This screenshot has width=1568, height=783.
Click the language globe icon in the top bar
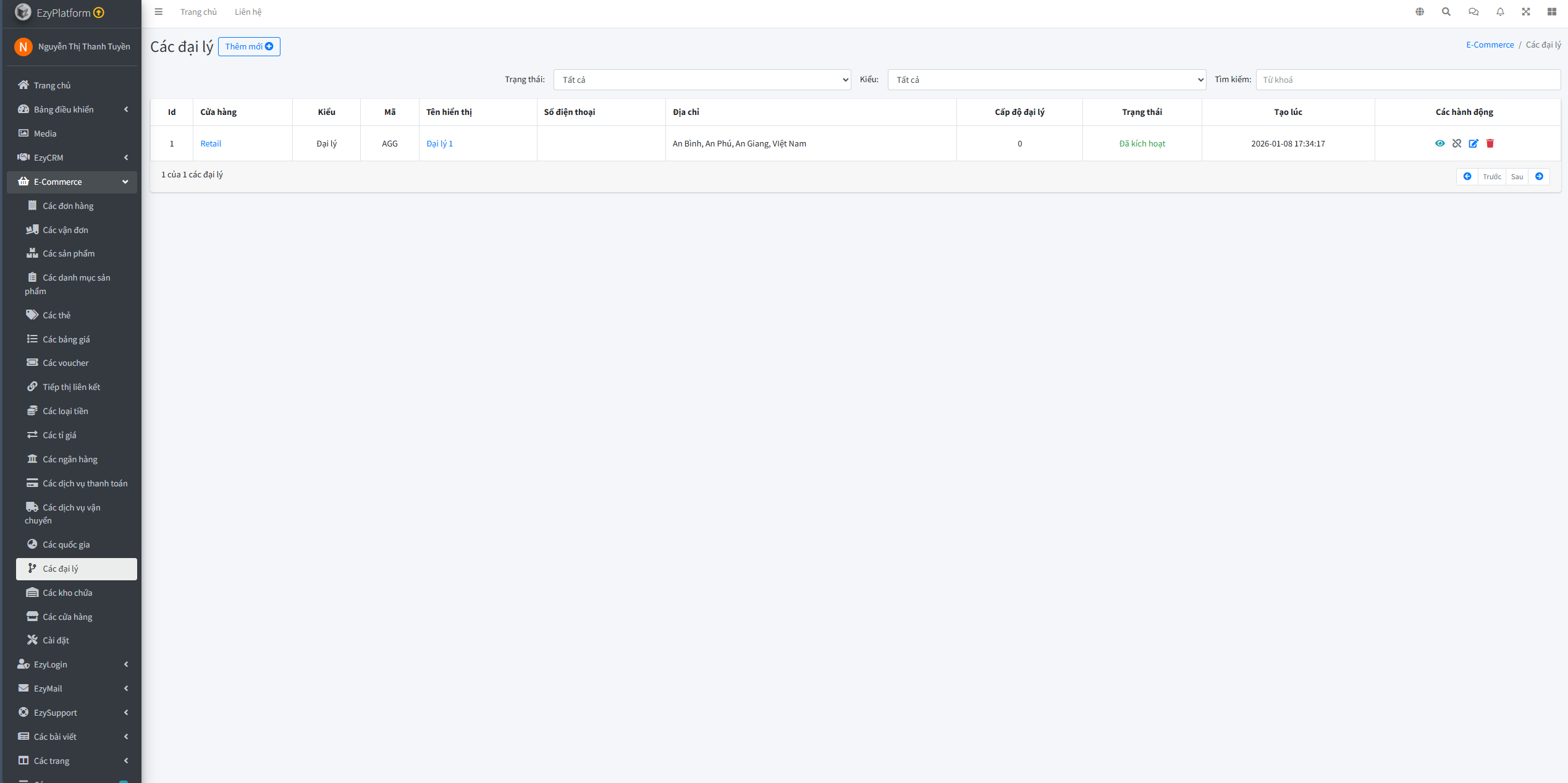[x=1420, y=12]
